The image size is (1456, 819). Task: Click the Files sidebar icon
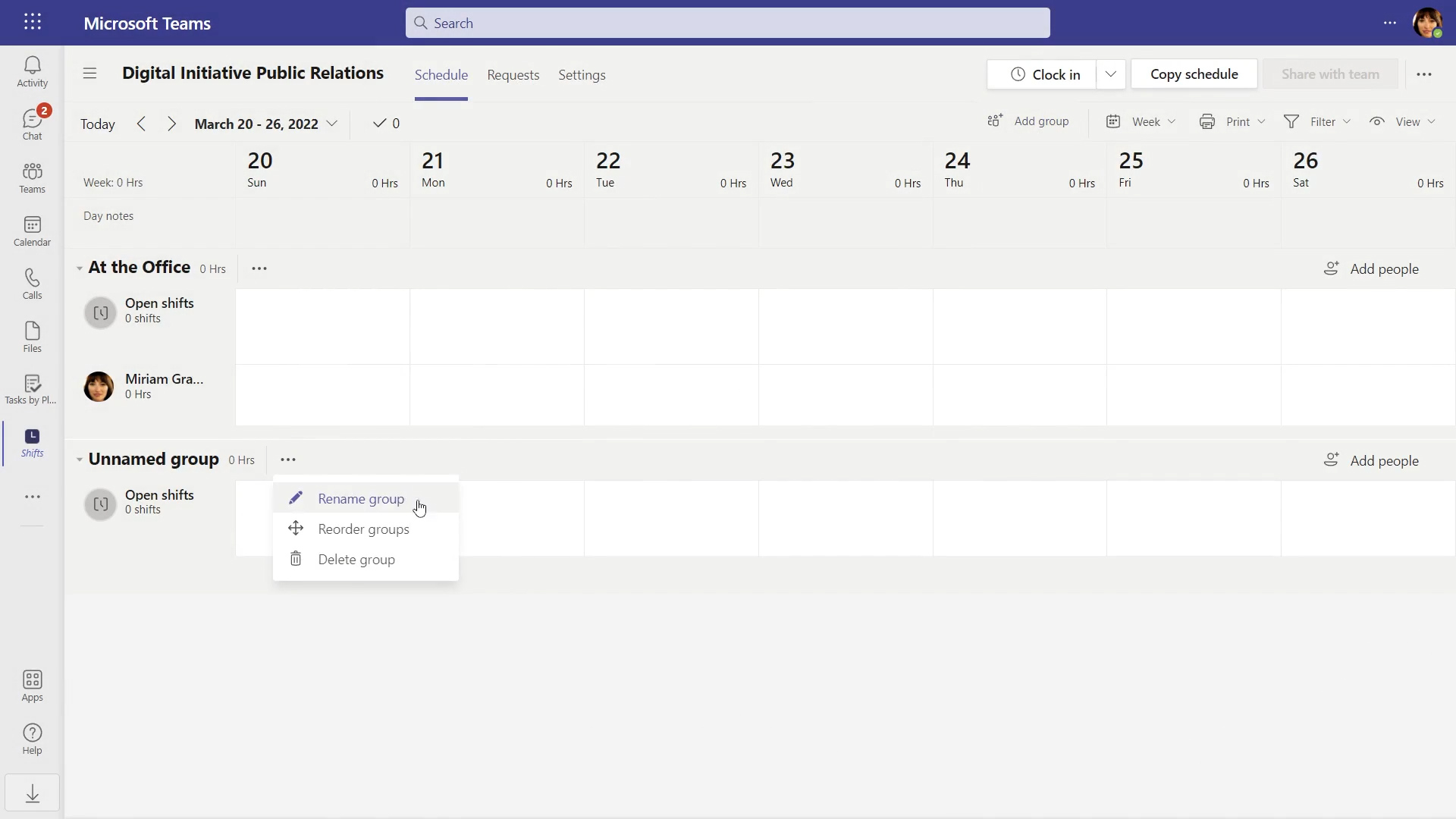(32, 336)
